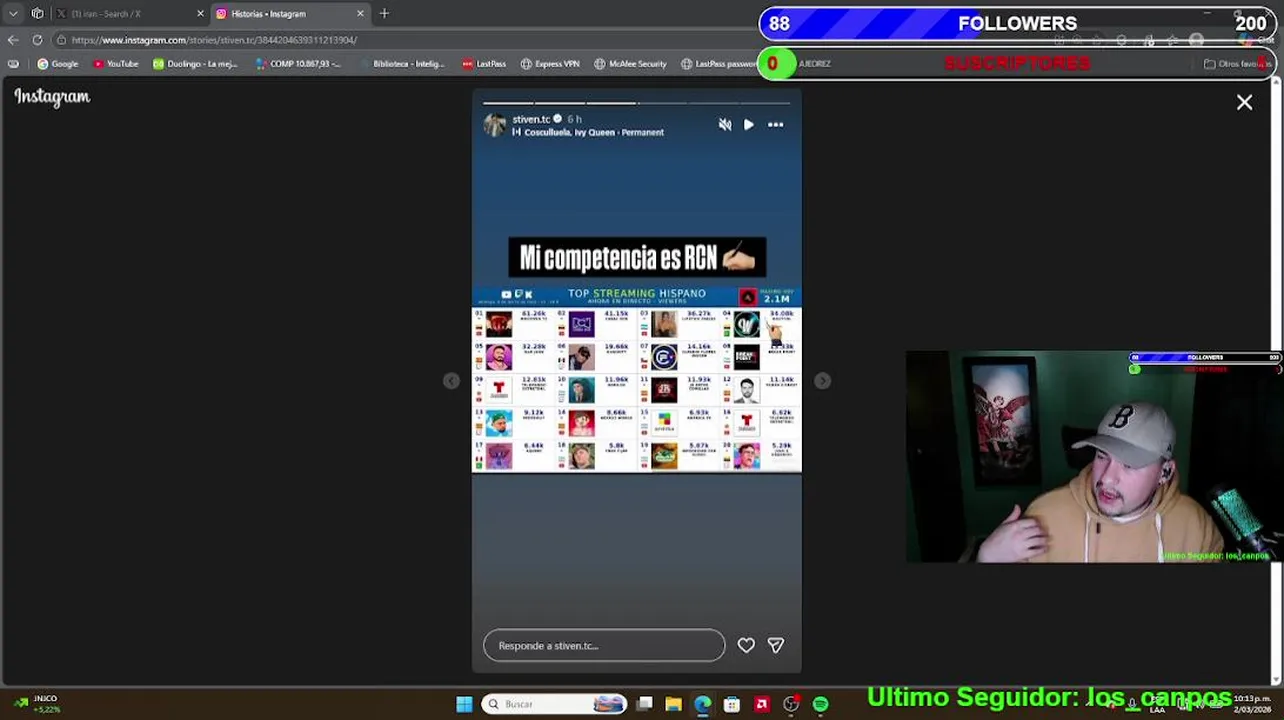The height and width of the screenshot is (720, 1284).
Task: Click the taskbar Buscar search box
Action: click(x=554, y=704)
